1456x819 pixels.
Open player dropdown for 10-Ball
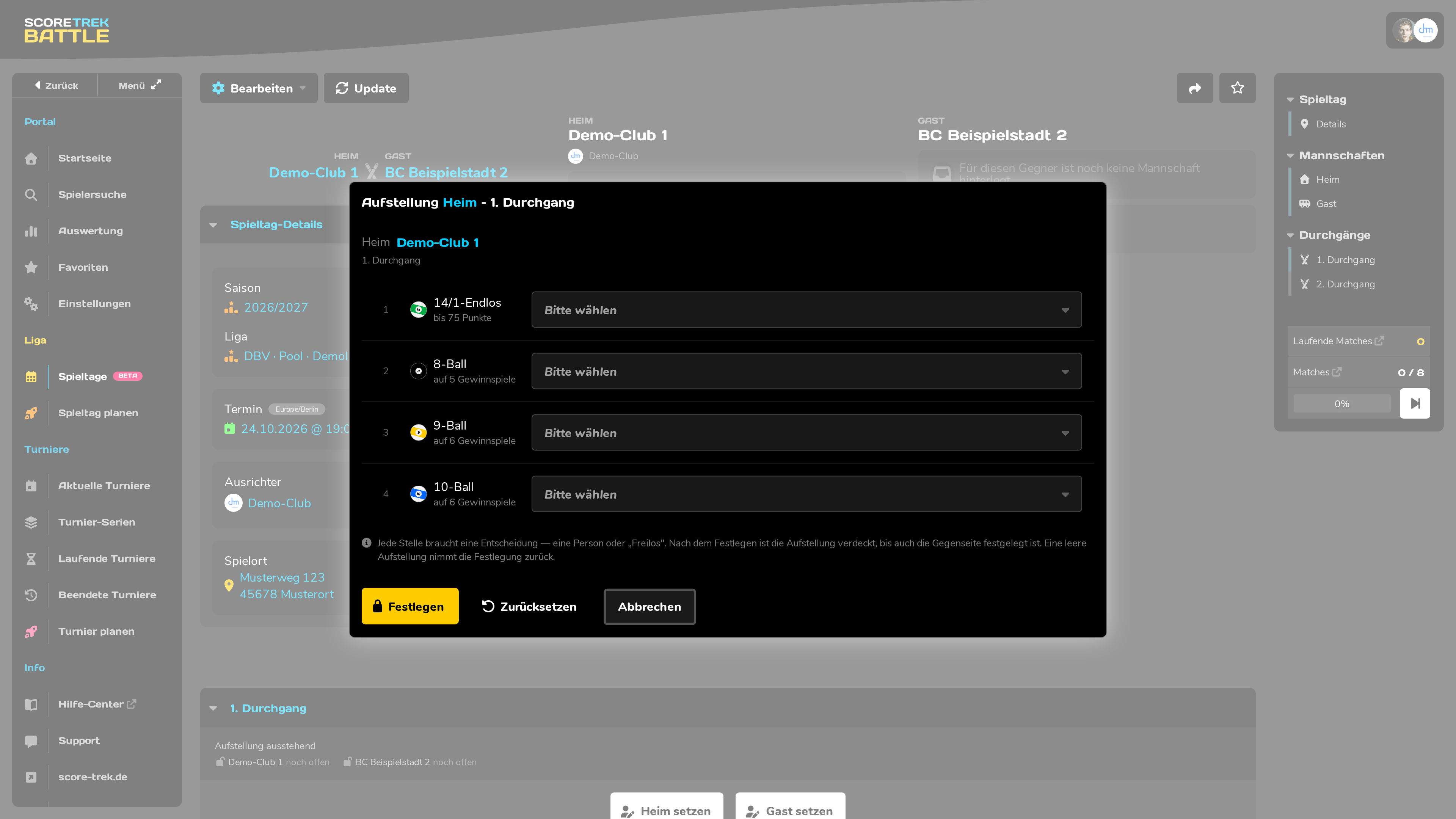pos(806,494)
